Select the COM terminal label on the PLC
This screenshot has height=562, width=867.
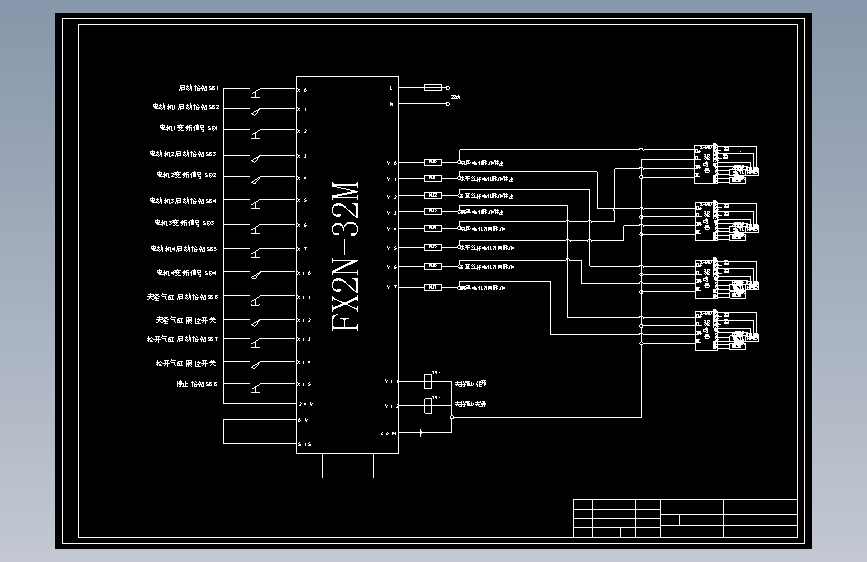coord(388,433)
